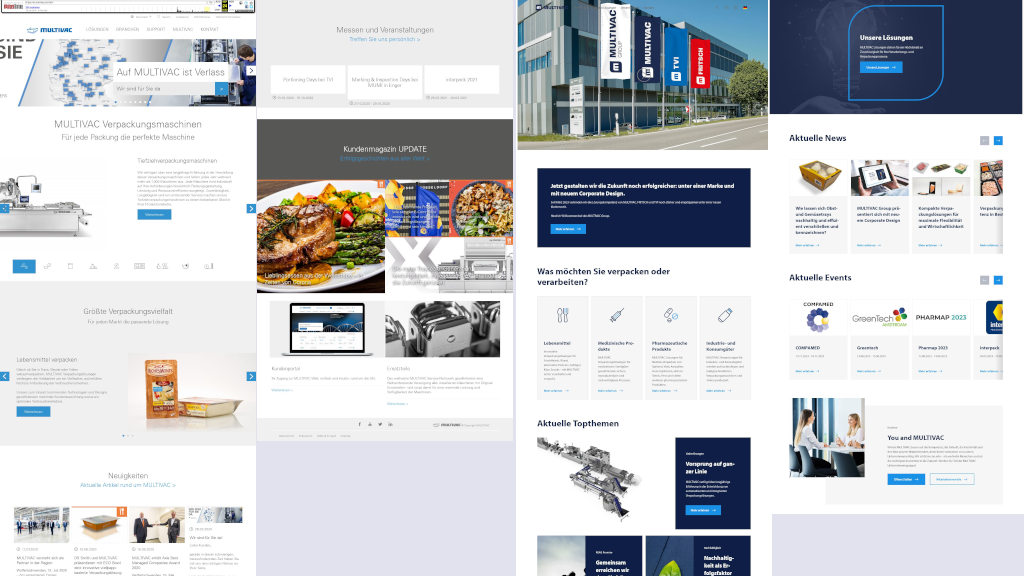Open the Kundenportal laptop image
This screenshot has width=1024, height=576.
tap(327, 328)
